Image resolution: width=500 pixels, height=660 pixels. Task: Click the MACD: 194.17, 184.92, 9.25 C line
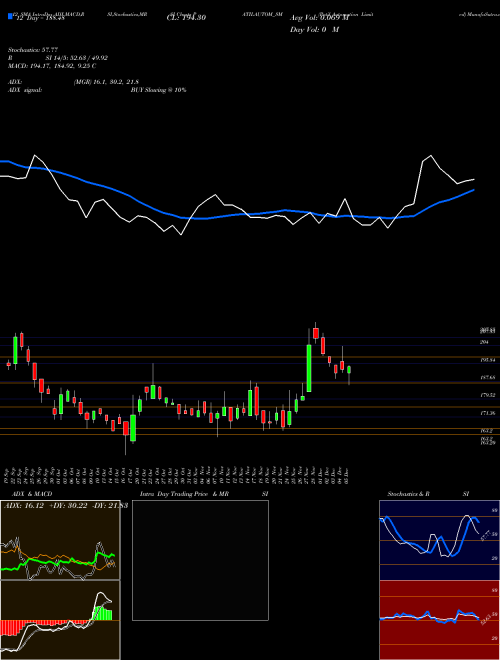[x=52, y=66]
